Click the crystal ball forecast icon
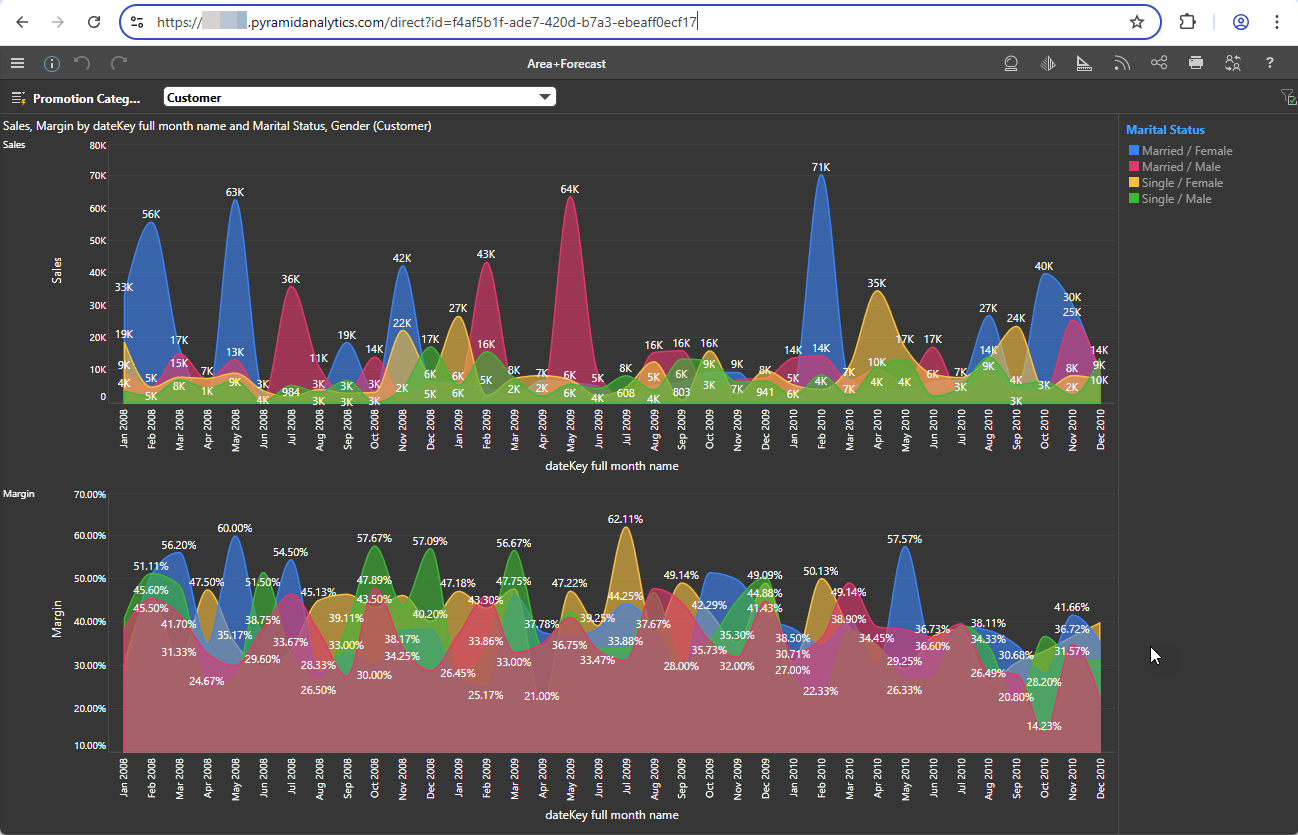Screen dimensions: 1298x835 1011,63
